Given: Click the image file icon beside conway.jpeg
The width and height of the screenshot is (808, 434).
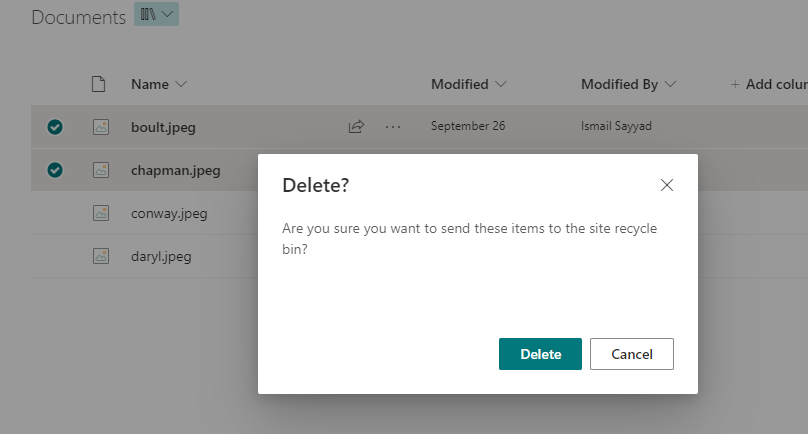Looking at the screenshot, I should tap(100, 213).
